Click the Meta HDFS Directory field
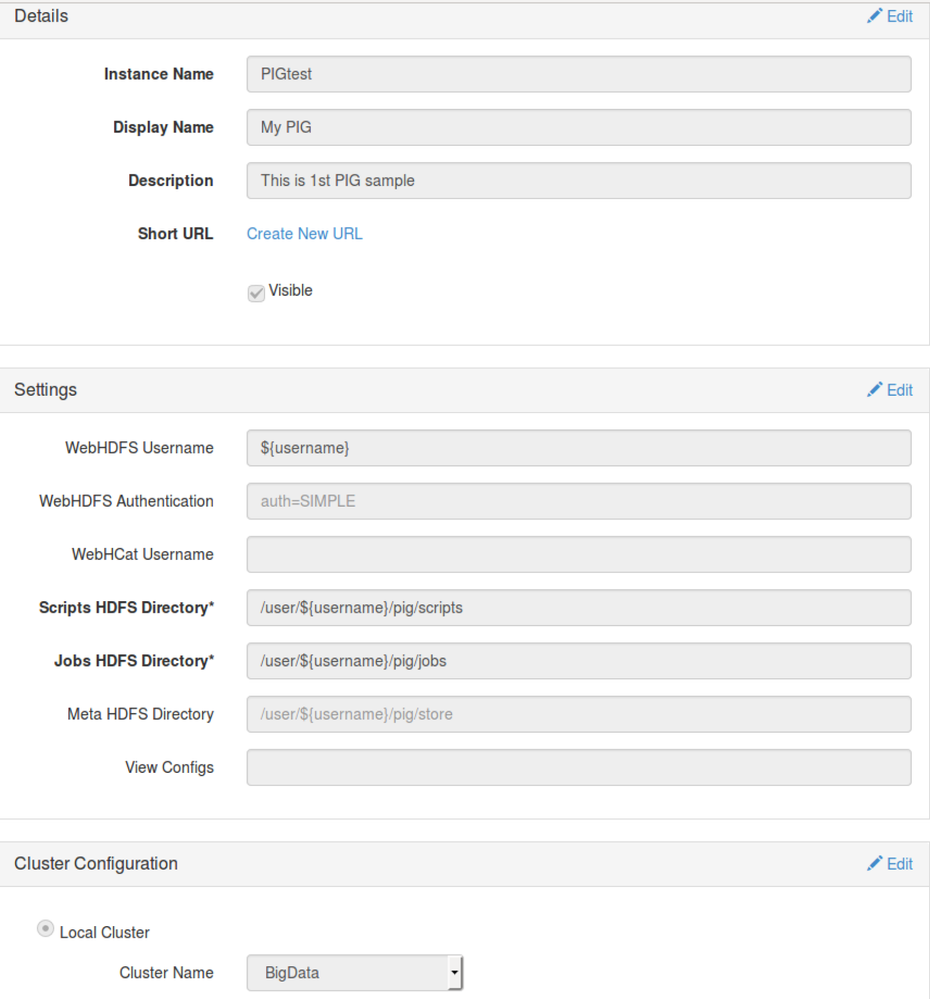 tap(578, 714)
